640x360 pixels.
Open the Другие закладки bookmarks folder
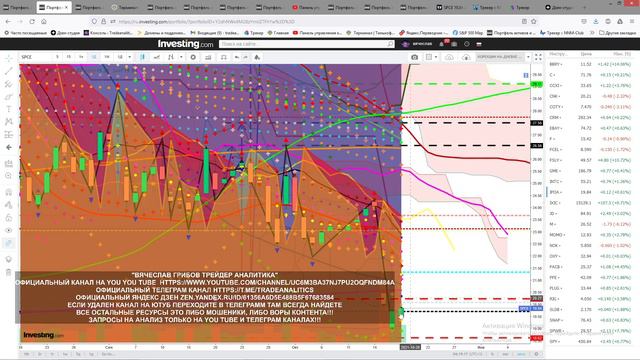pyautogui.click(x=617, y=33)
